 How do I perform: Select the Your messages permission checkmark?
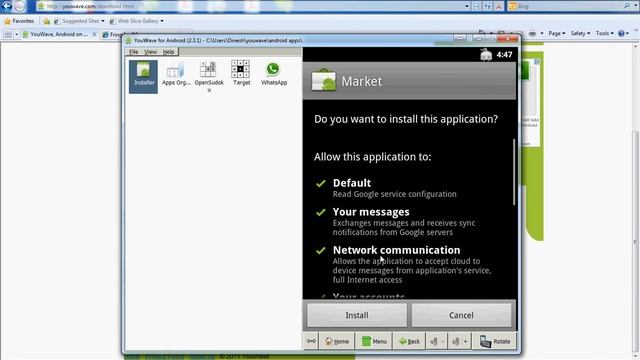pos(321,212)
